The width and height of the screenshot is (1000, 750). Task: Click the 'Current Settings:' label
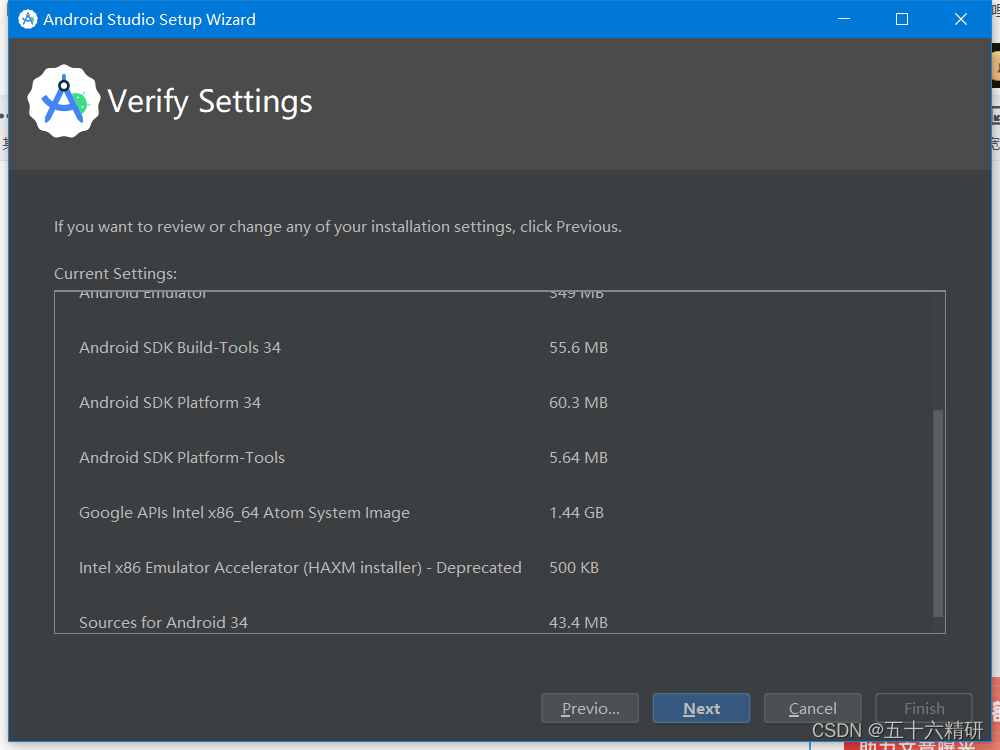[115, 274]
